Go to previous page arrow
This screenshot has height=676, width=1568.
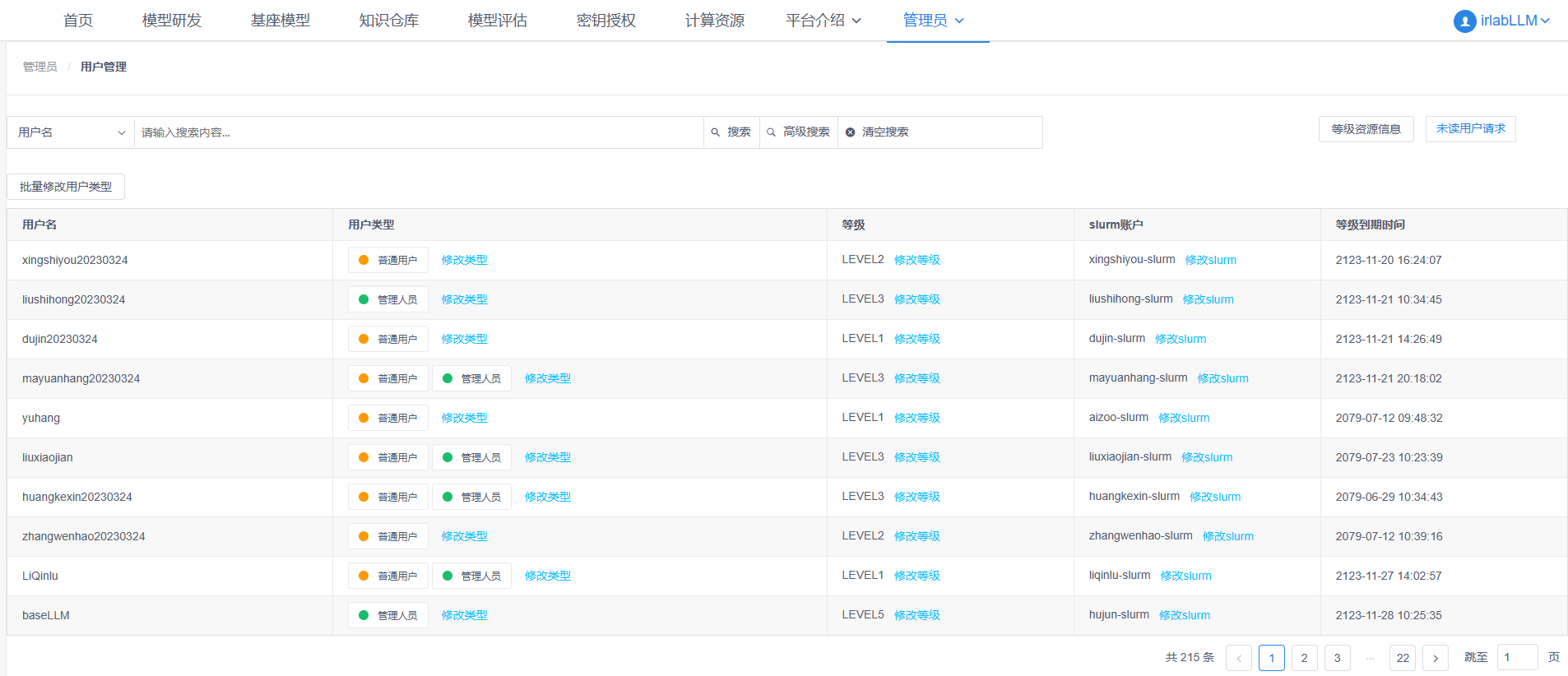pyautogui.click(x=1239, y=658)
